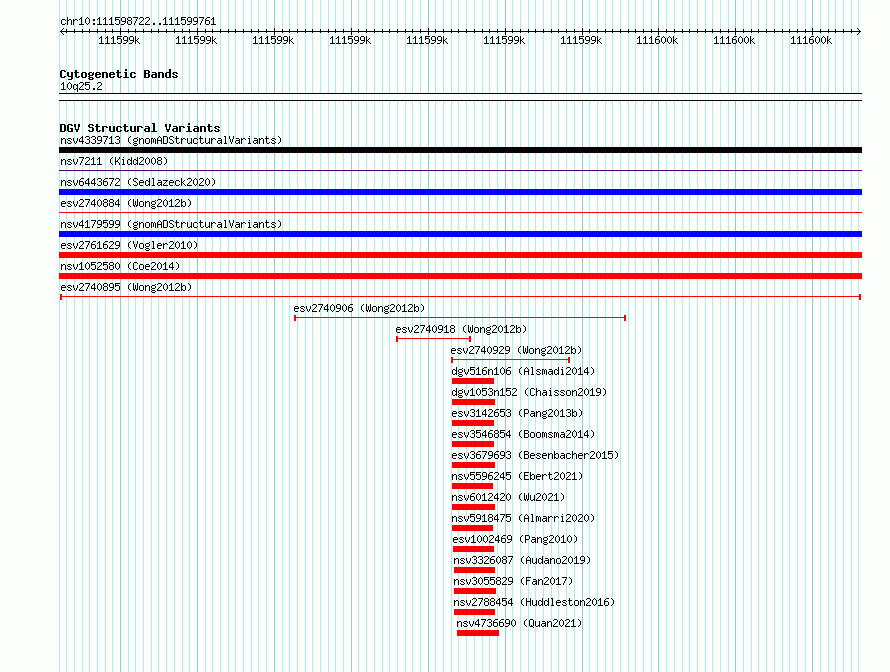The image size is (890, 672).
Task: Click the red bar under nsv5596245
Action: 472,486
